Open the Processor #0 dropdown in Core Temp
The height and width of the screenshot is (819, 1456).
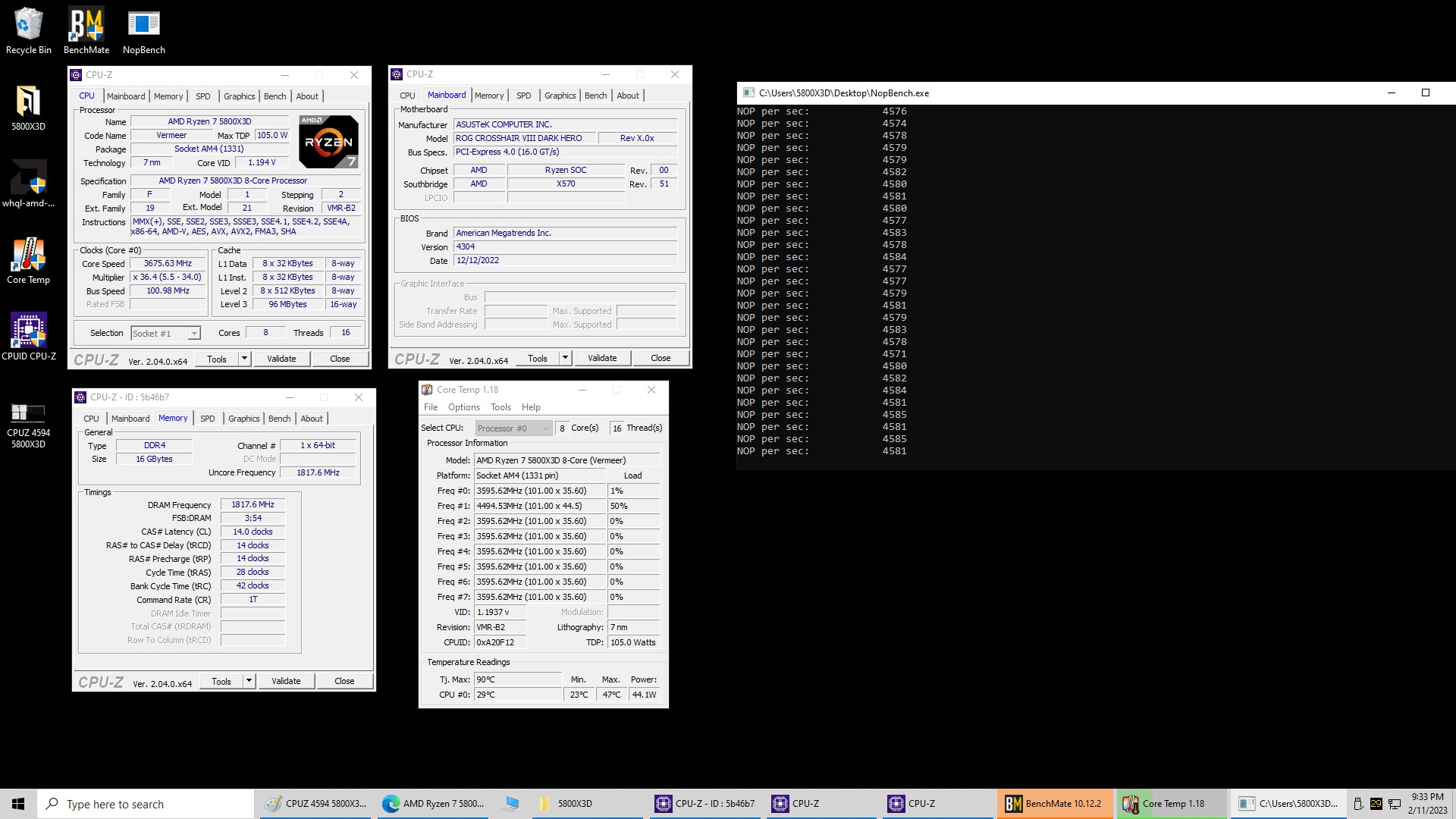coord(513,428)
